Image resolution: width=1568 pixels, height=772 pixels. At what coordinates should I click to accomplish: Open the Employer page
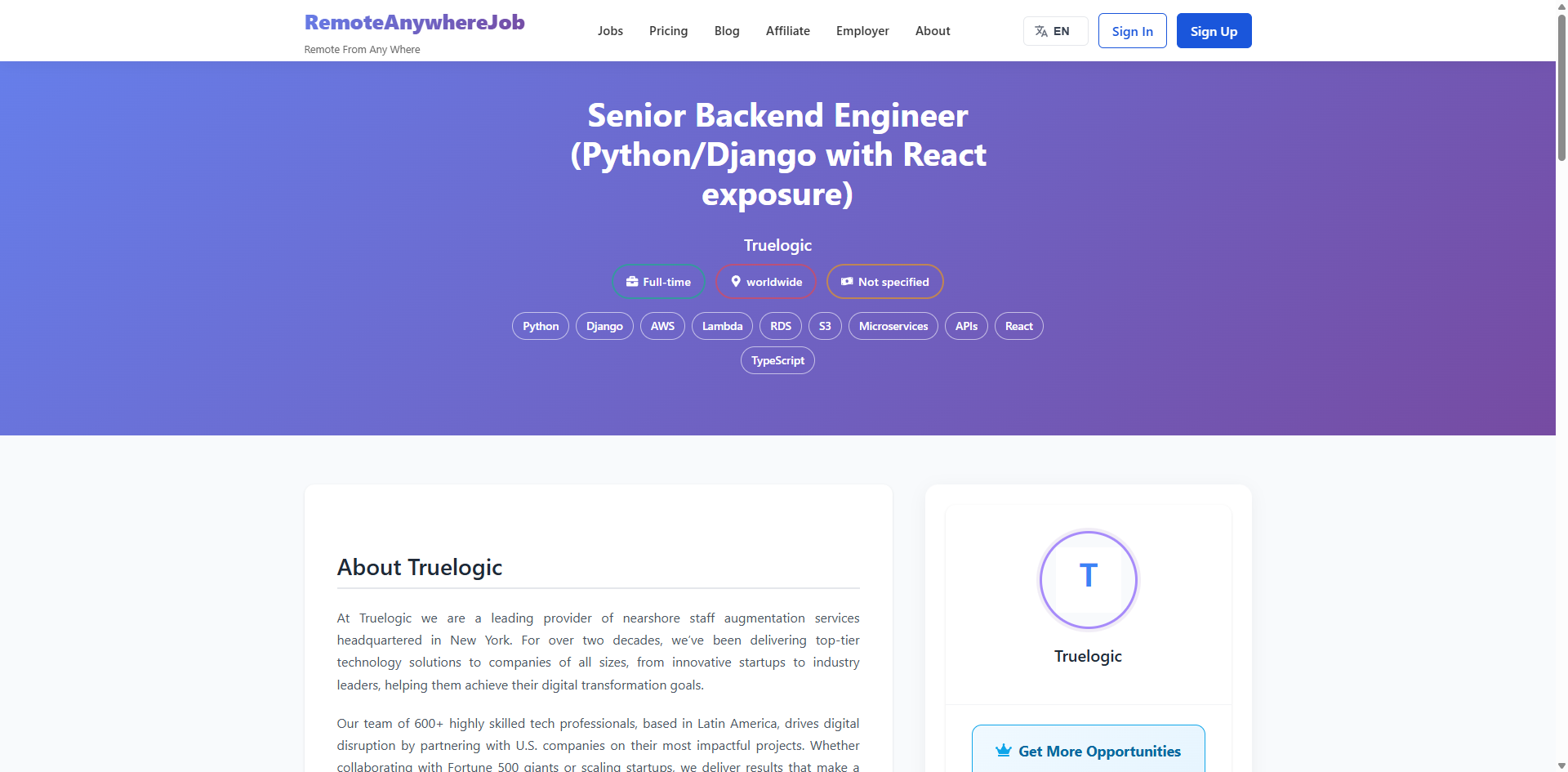pyautogui.click(x=862, y=31)
